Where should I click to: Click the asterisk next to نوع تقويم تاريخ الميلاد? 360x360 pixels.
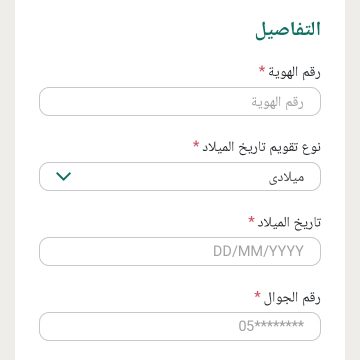pyautogui.click(x=196, y=144)
